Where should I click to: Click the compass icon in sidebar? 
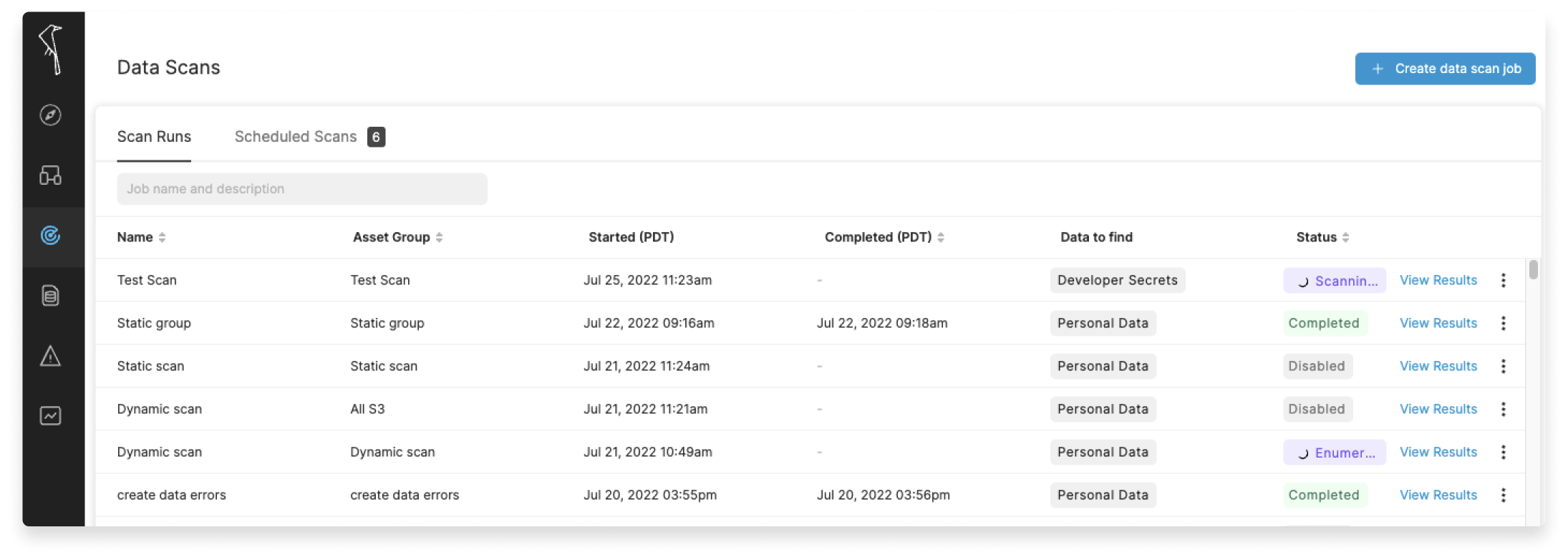(50, 115)
